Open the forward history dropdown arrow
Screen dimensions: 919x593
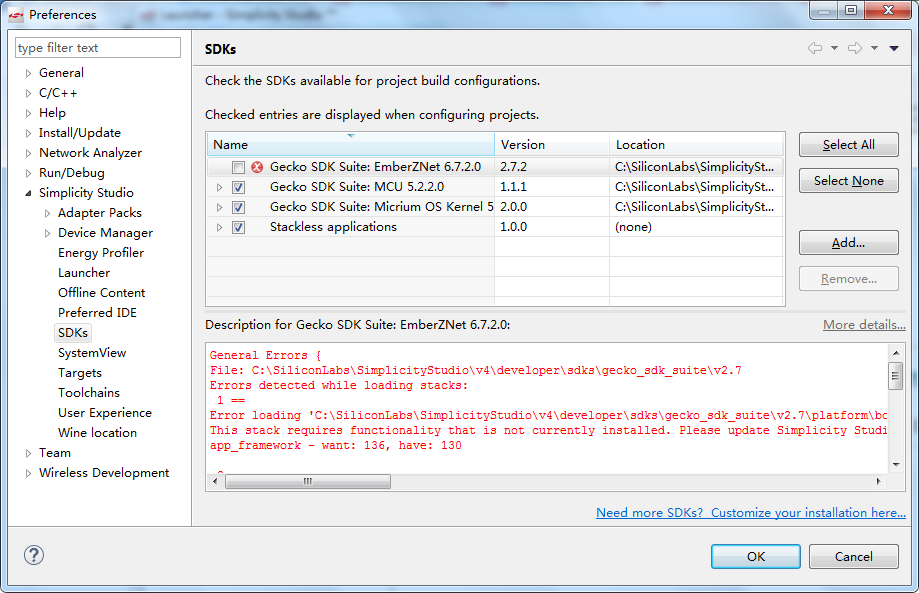[x=874, y=48]
